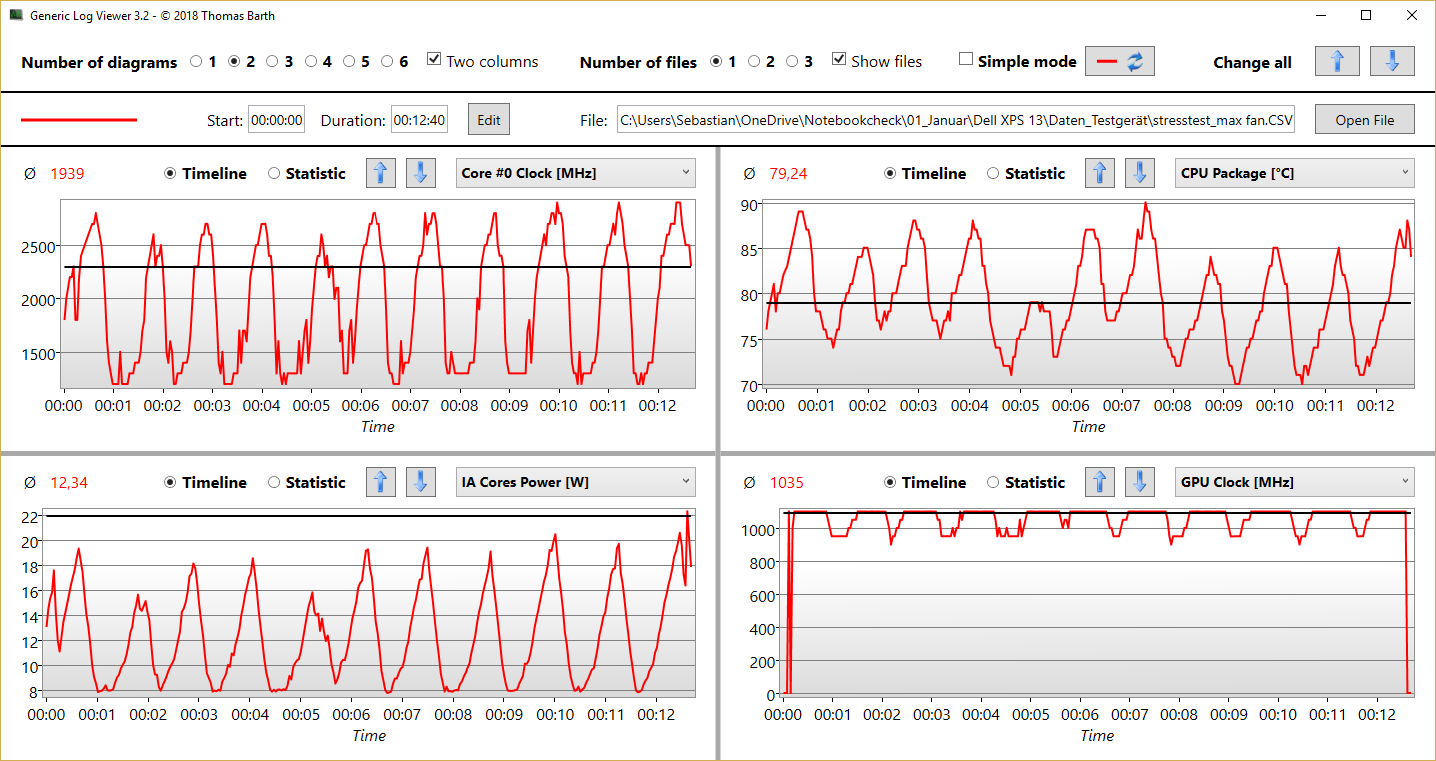The image size is (1436, 761).
Task: Click up arrow beside IA Cores Power dropdown
Action: point(380,482)
